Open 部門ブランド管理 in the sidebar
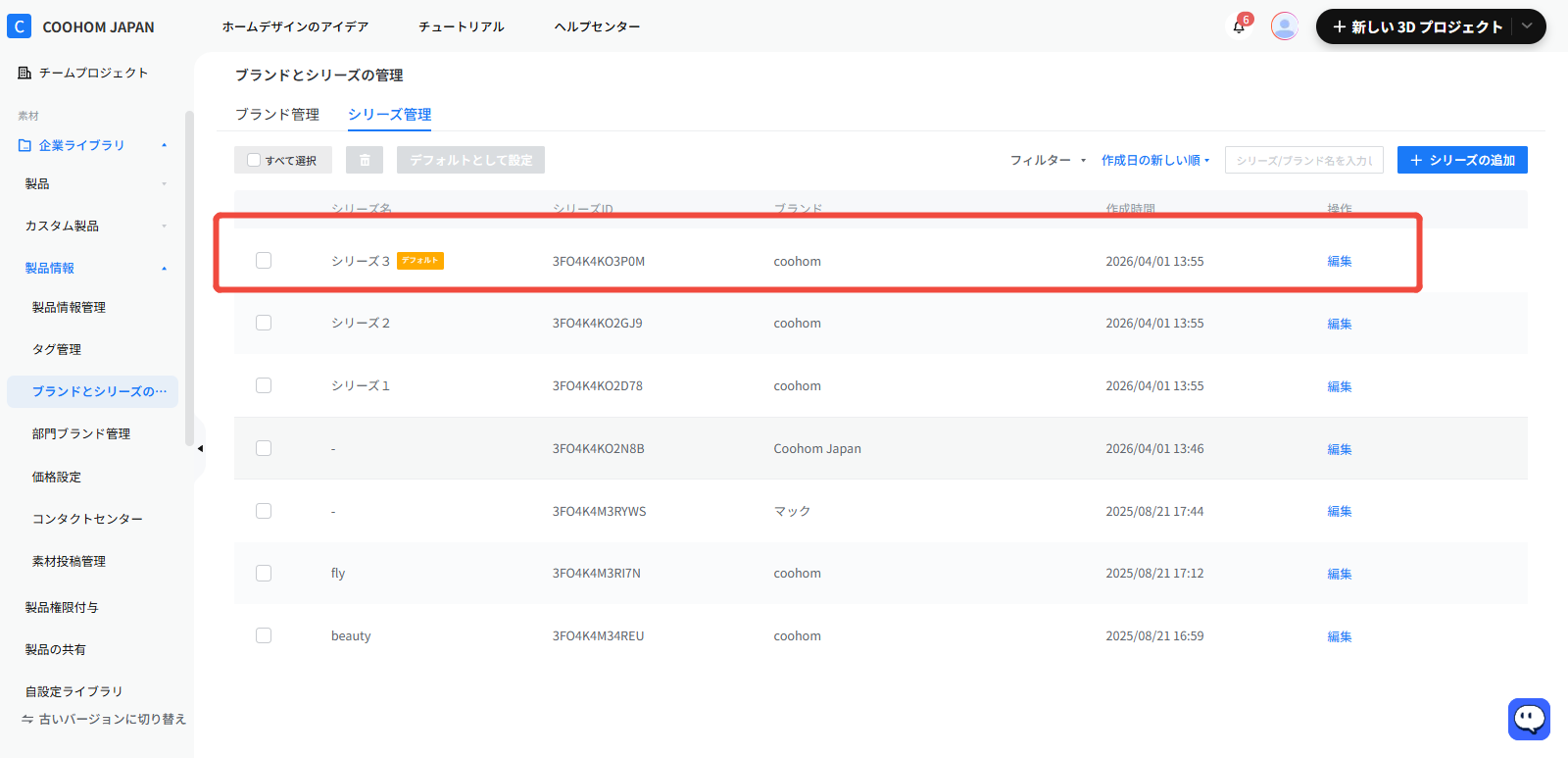The width and height of the screenshot is (1568, 758). pos(81,433)
